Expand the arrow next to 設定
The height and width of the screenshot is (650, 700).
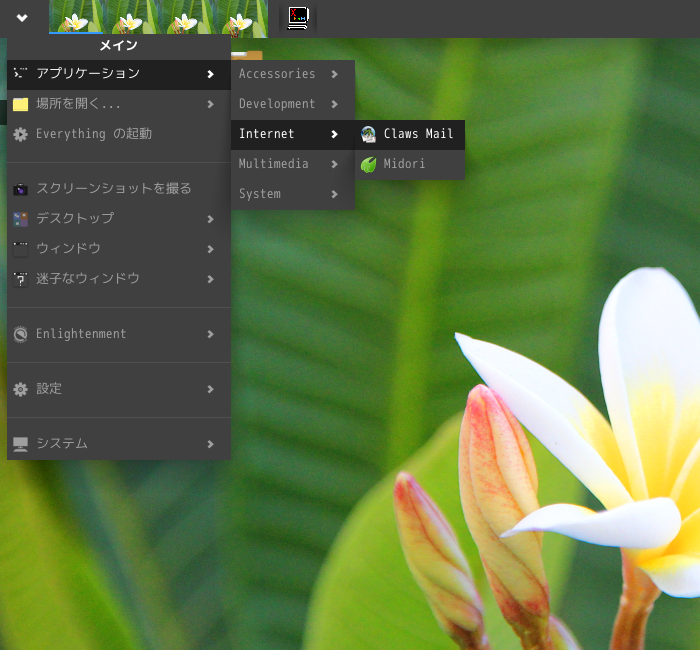pos(210,389)
